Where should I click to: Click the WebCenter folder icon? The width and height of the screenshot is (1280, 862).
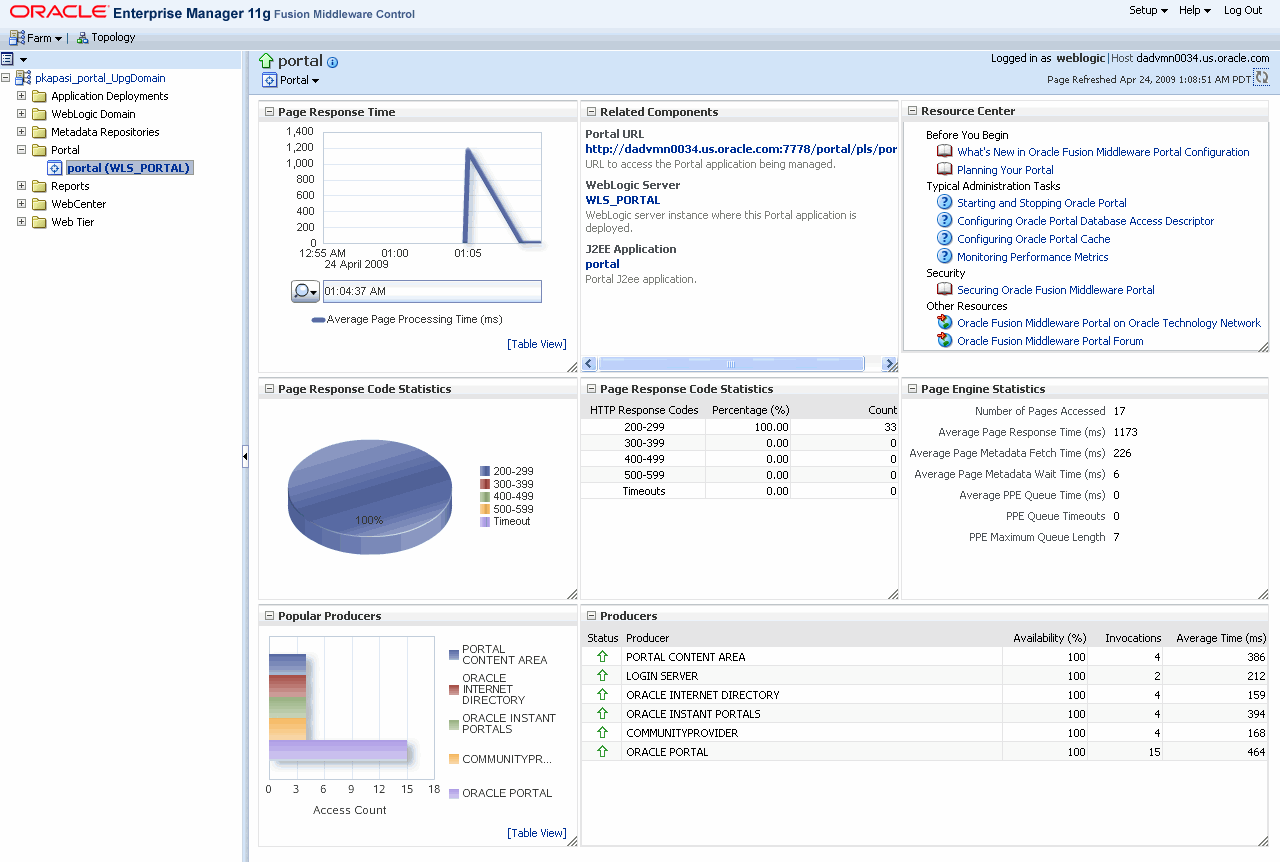point(40,205)
